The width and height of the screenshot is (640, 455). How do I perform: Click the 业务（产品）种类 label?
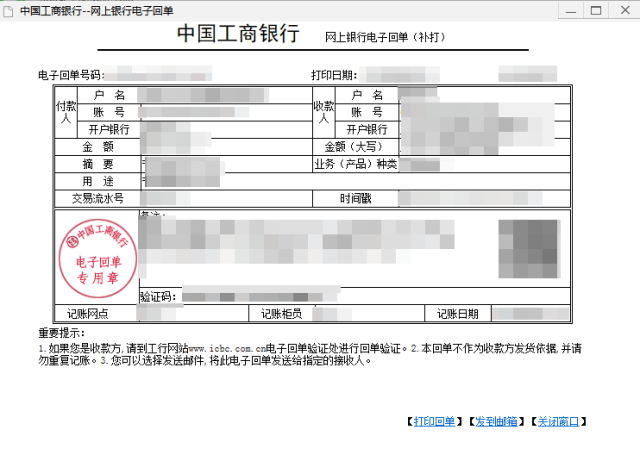point(356,164)
